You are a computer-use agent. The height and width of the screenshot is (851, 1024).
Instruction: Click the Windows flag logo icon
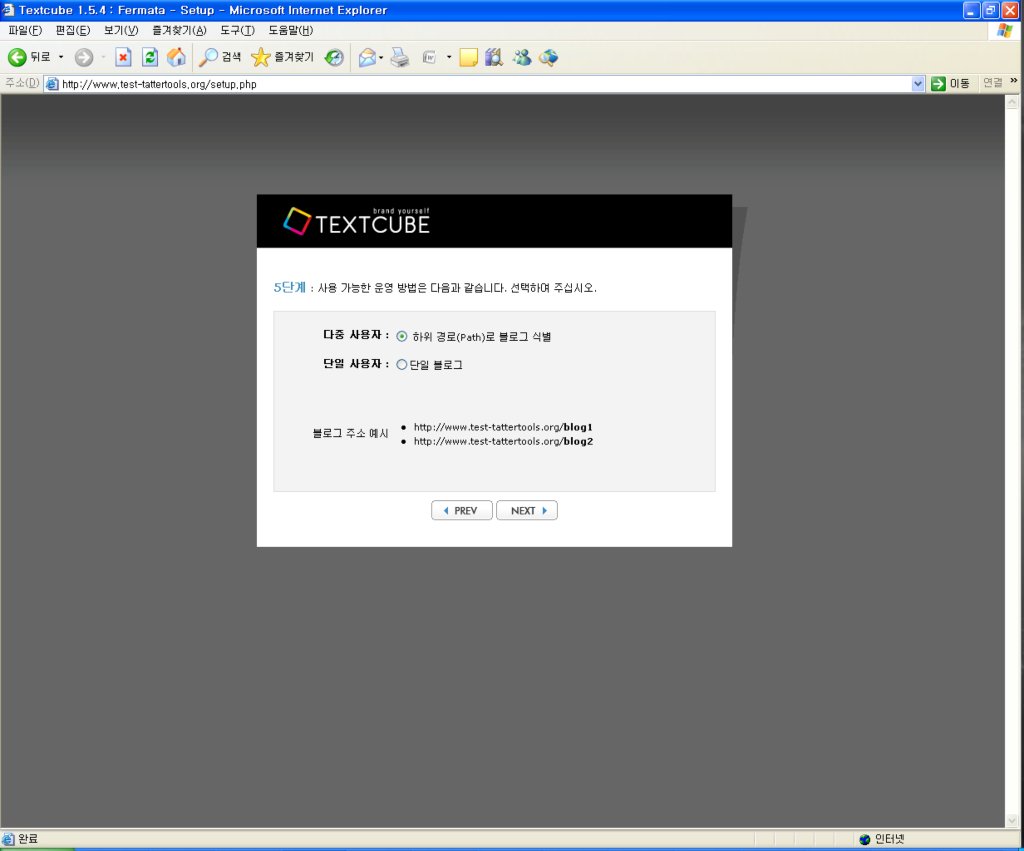pyautogui.click(x=1004, y=31)
